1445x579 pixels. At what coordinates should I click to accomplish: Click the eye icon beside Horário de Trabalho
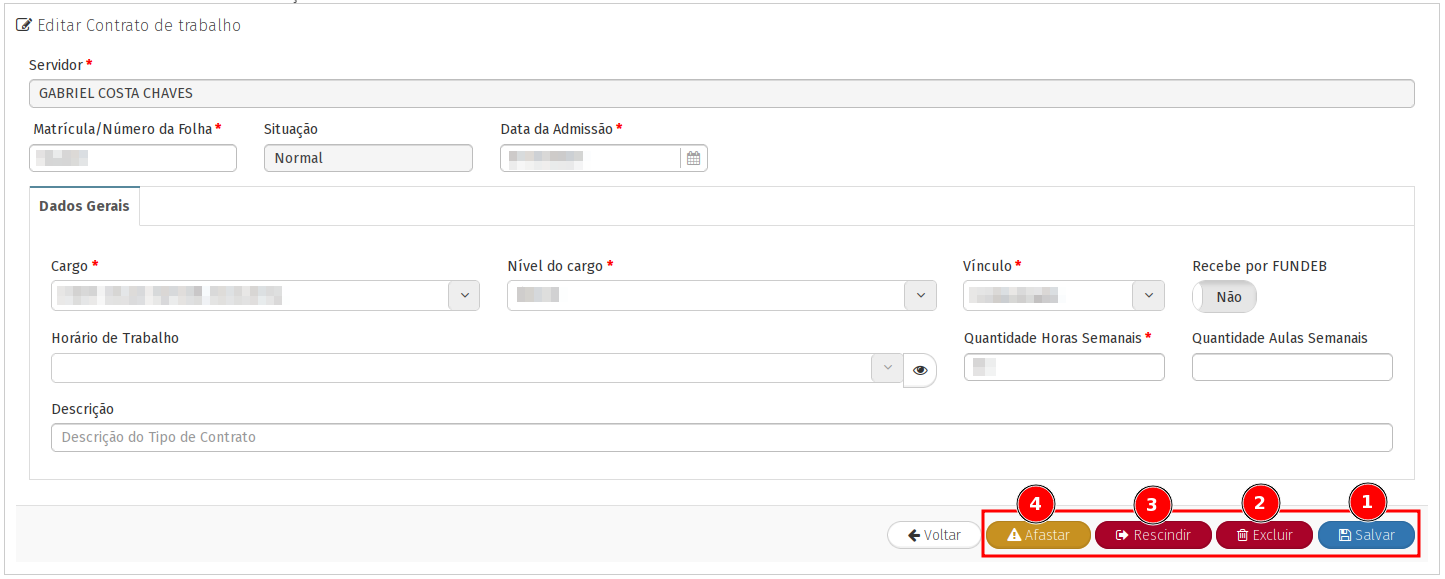point(920,370)
